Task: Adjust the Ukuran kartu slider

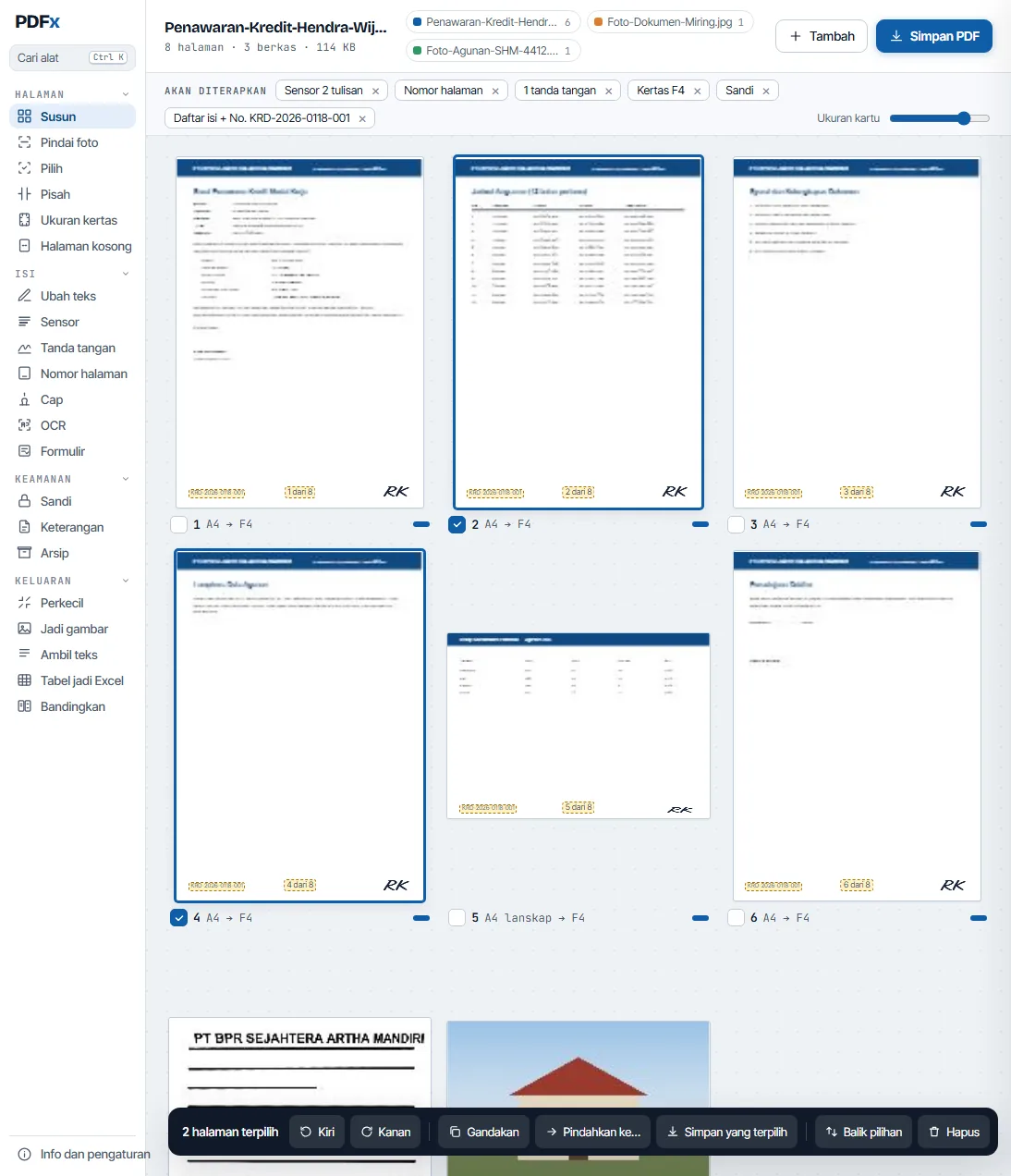Action: (x=939, y=118)
